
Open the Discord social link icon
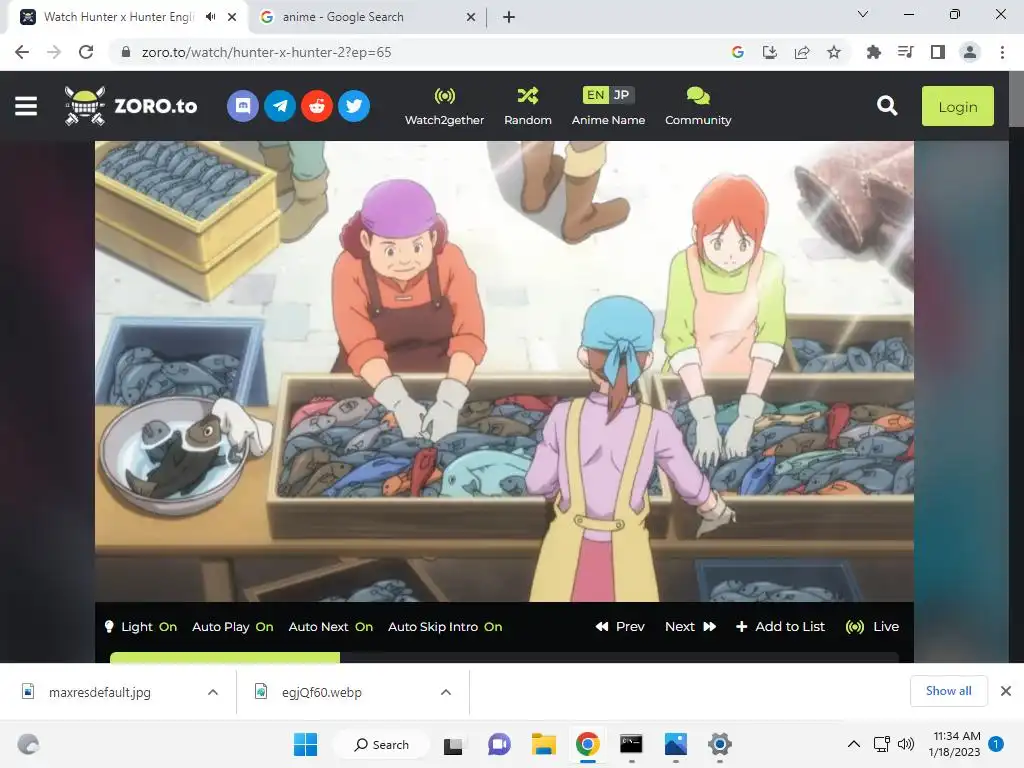coord(243,106)
